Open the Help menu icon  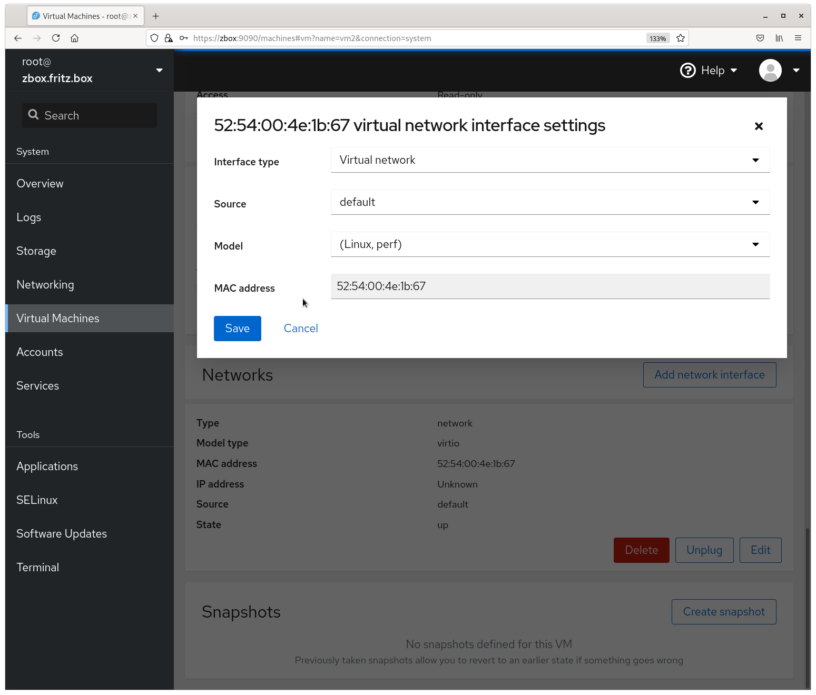687,70
